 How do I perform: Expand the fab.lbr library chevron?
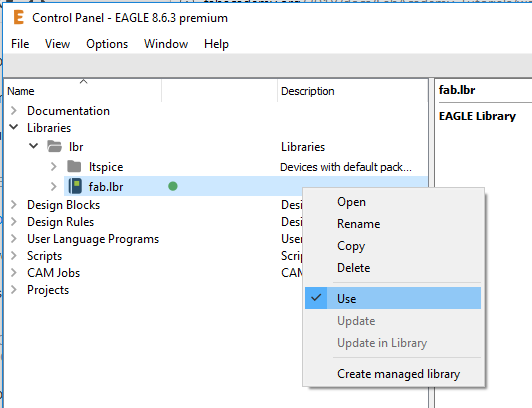(x=54, y=186)
